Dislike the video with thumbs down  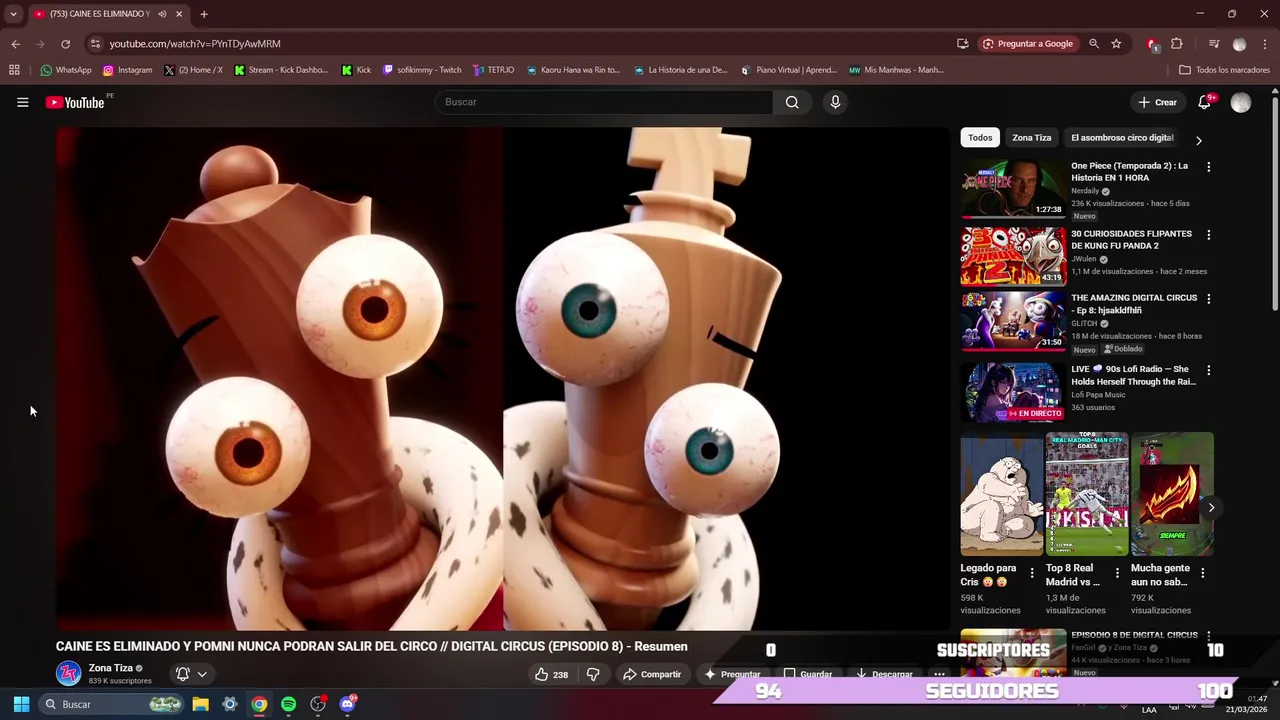point(593,674)
